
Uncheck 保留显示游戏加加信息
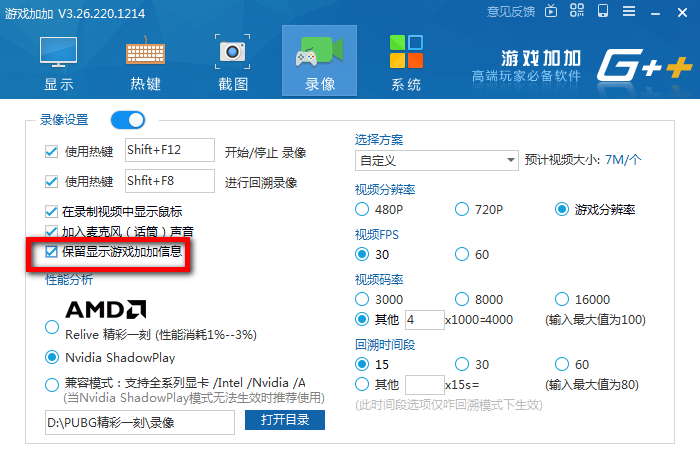51,251
